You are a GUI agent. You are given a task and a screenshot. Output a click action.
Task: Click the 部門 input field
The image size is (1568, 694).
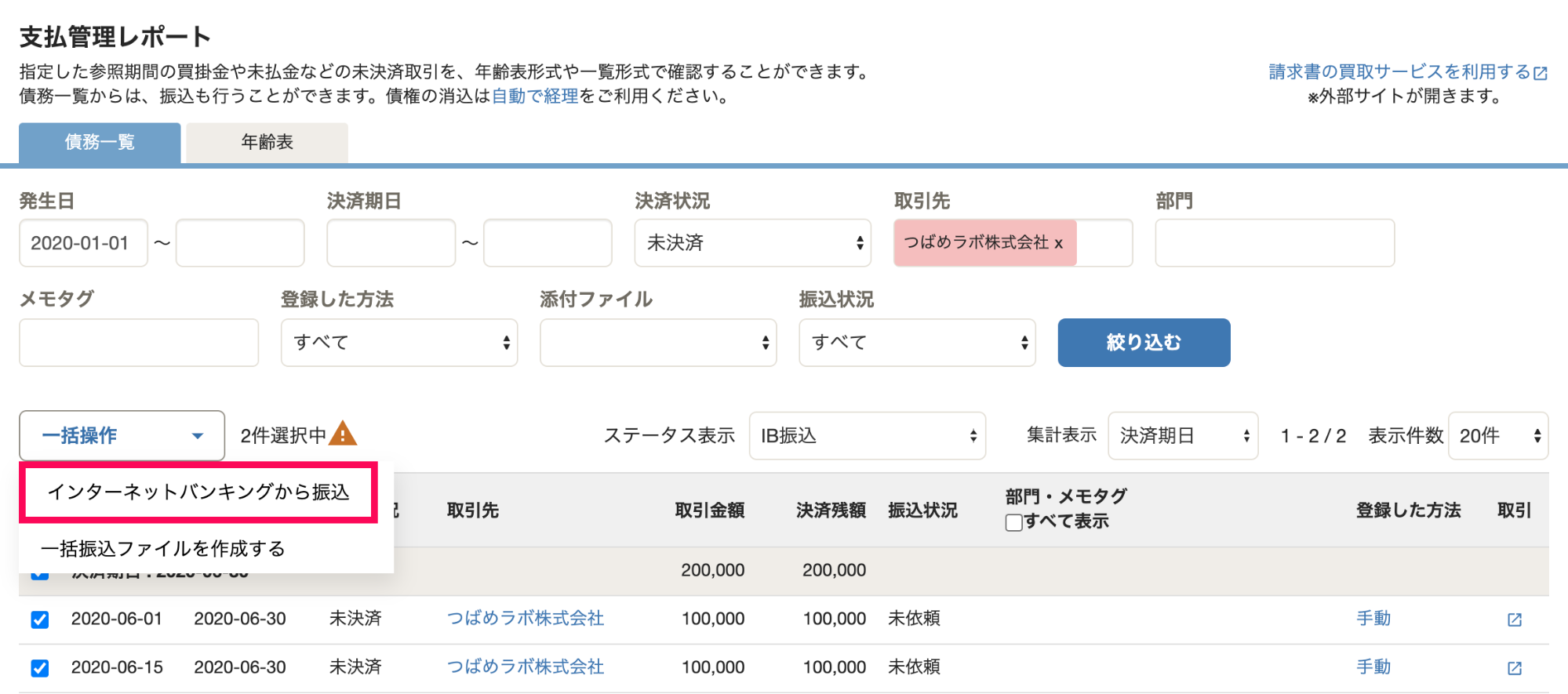1275,243
